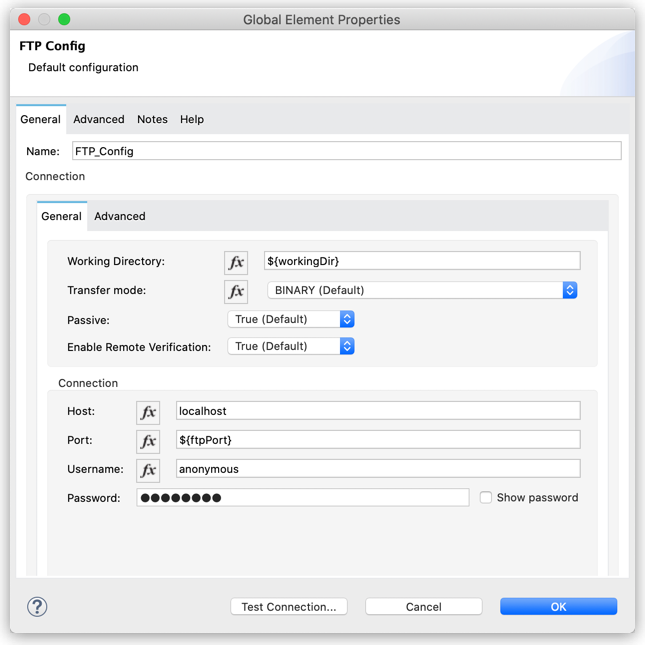Click the Name field containing FTP_Config
The height and width of the screenshot is (645, 645).
click(x=347, y=151)
